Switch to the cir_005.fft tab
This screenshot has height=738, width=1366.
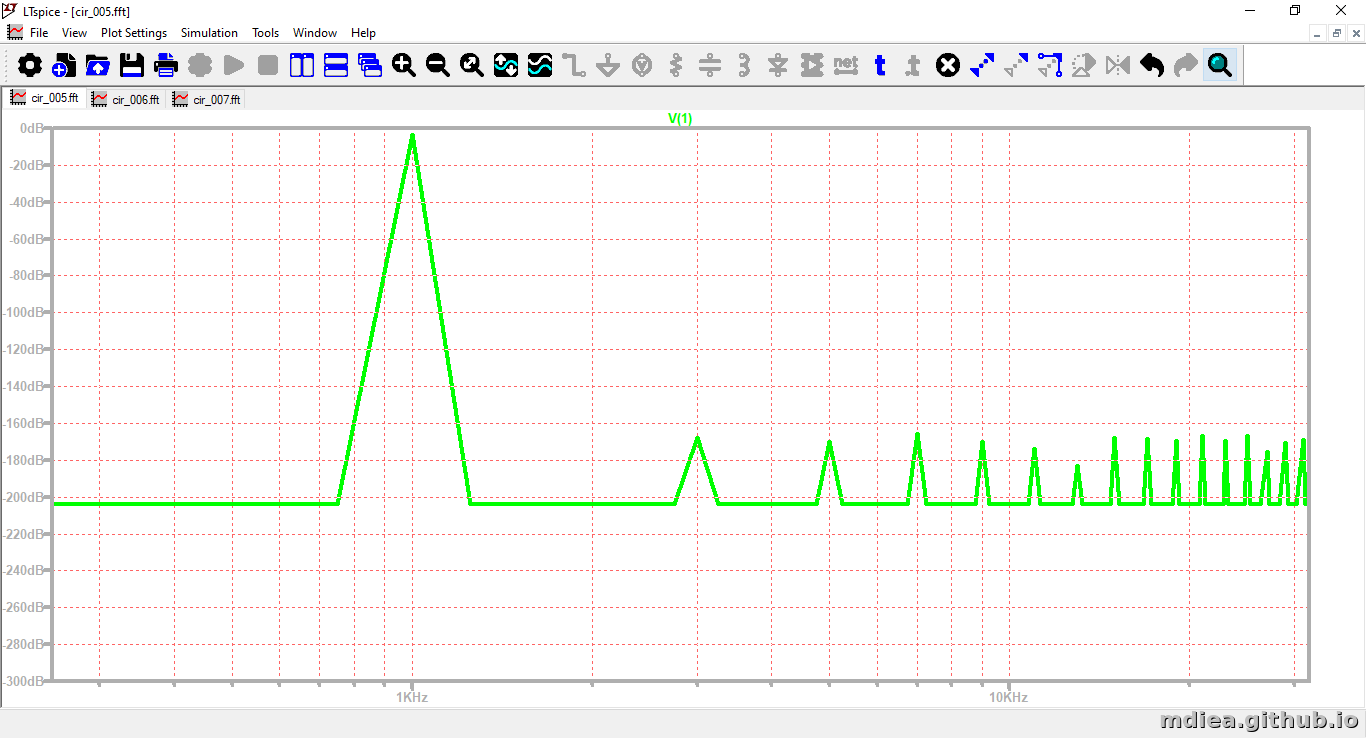pyautogui.click(x=45, y=98)
